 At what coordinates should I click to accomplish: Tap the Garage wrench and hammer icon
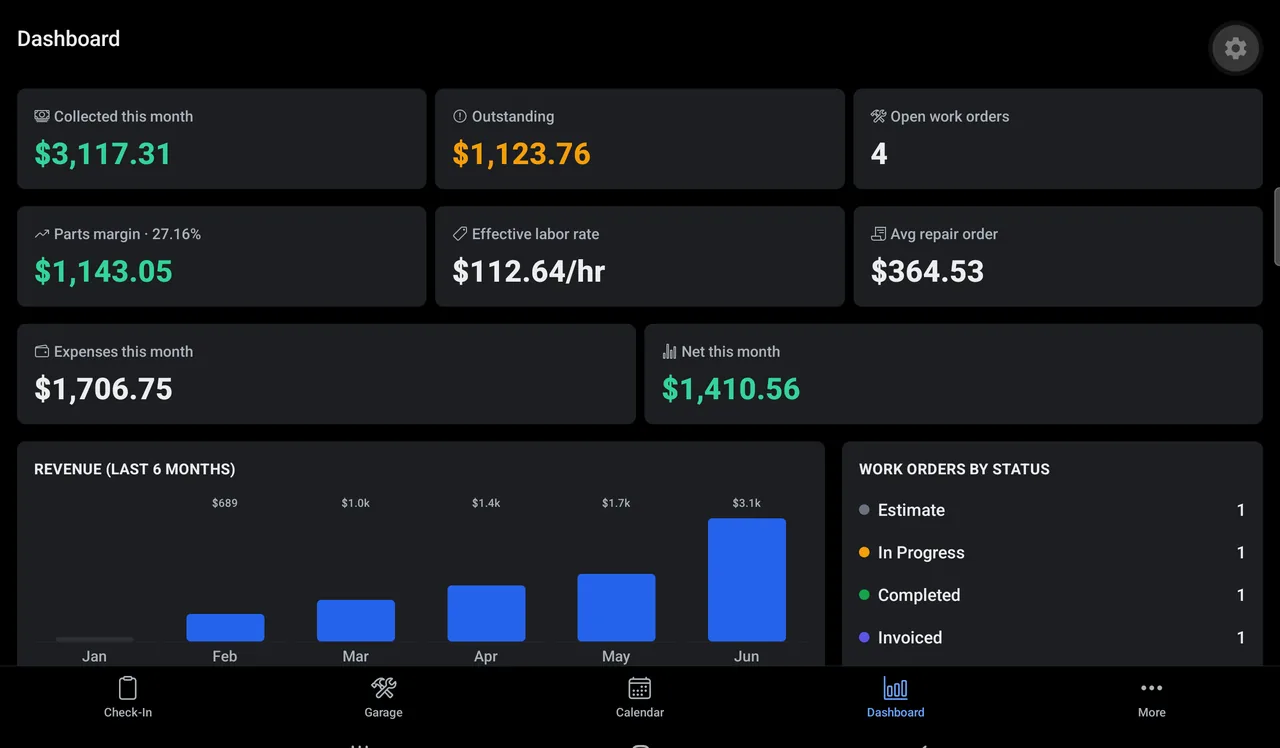[x=384, y=688]
